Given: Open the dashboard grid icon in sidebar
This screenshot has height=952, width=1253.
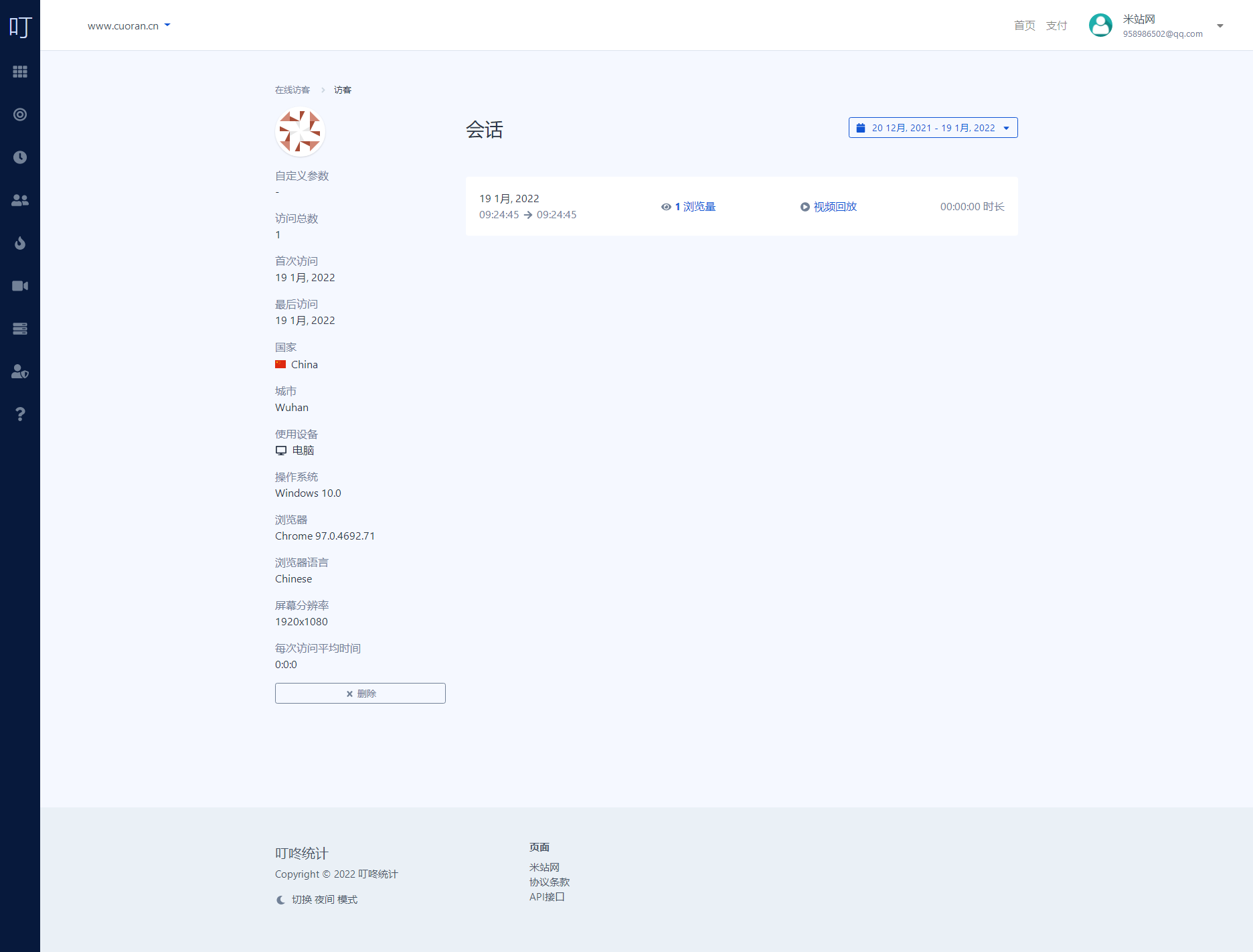Looking at the screenshot, I should coord(20,72).
